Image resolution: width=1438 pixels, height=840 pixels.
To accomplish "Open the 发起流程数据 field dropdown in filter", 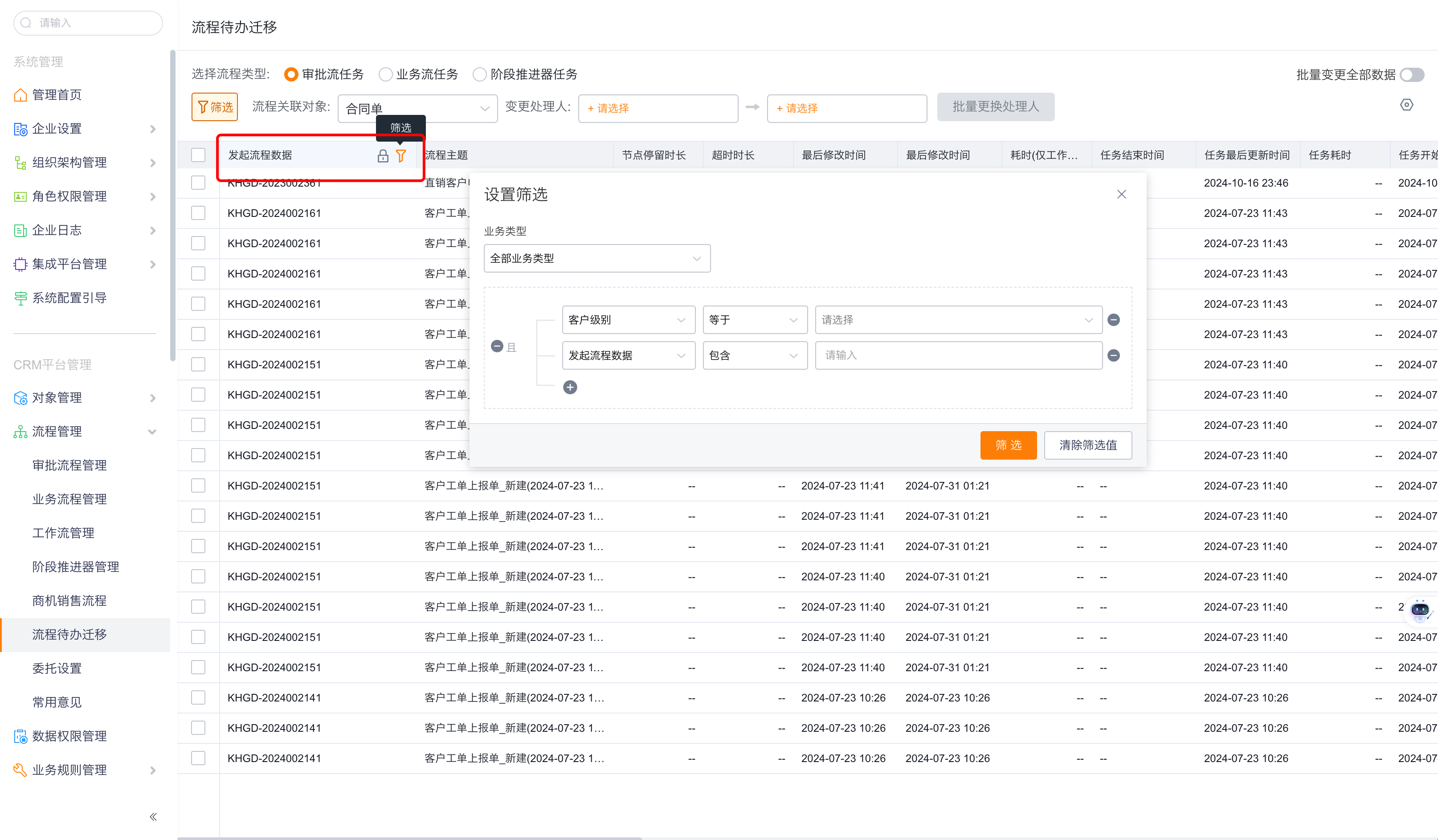I will (x=628, y=355).
